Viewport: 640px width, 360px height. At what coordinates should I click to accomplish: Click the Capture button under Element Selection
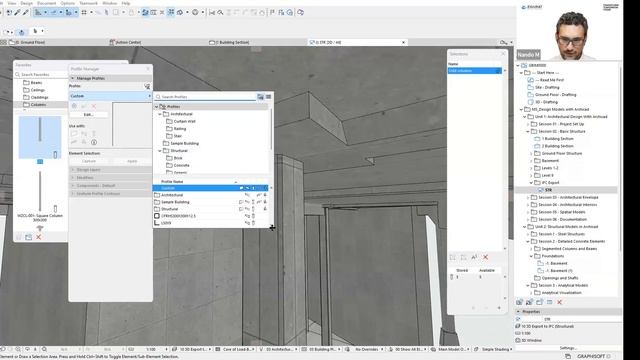[x=89, y=161]
